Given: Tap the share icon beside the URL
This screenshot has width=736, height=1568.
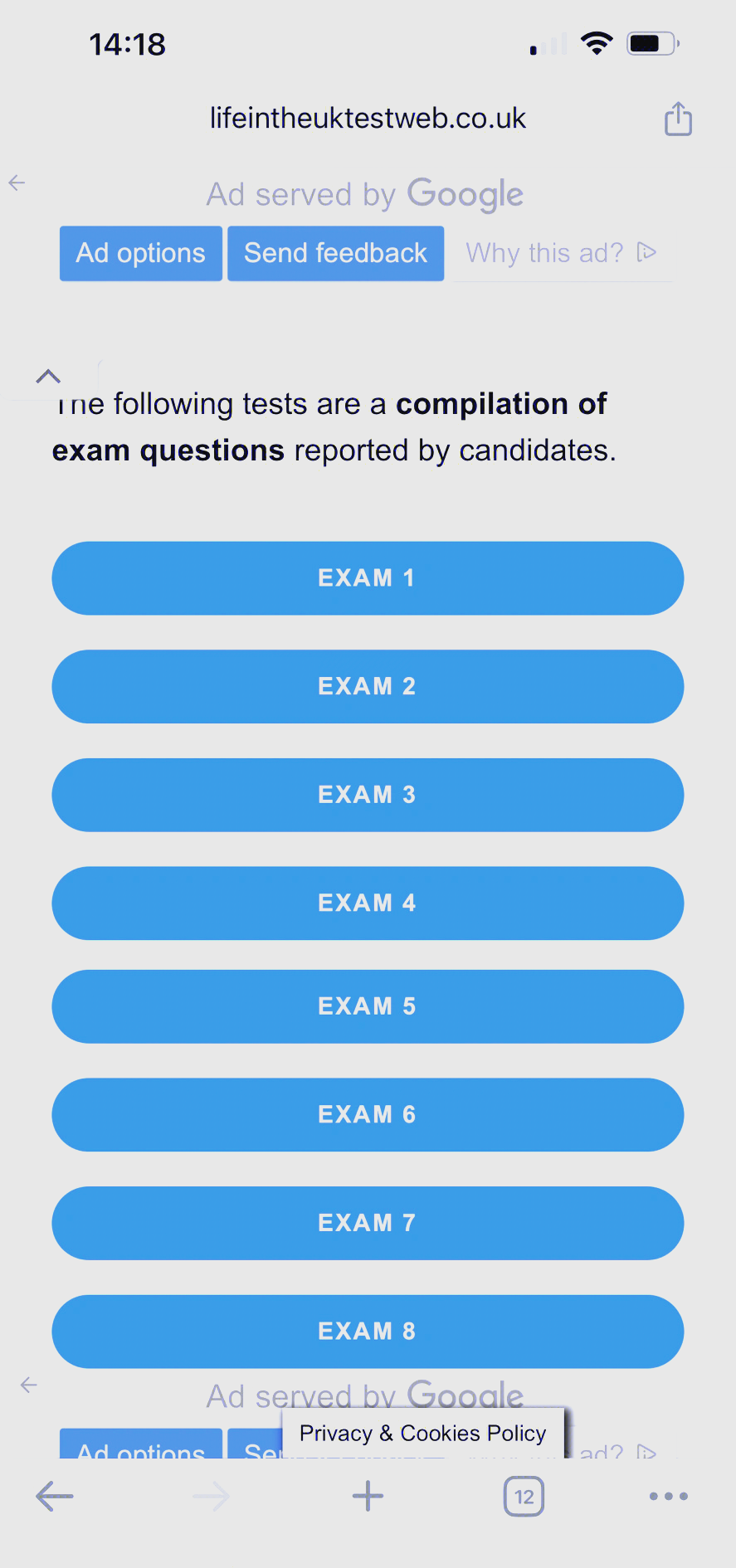Looking at the screenshot, I should [678, 119].
